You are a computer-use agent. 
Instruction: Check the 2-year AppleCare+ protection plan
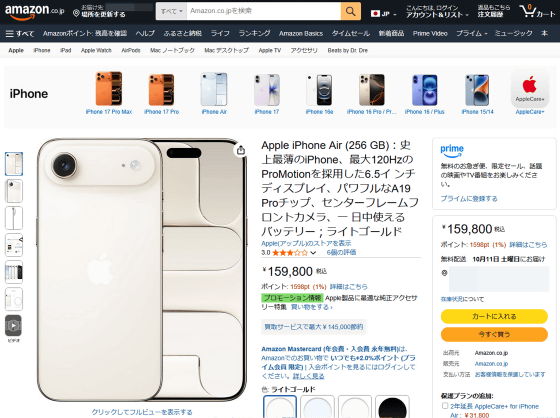445,405
